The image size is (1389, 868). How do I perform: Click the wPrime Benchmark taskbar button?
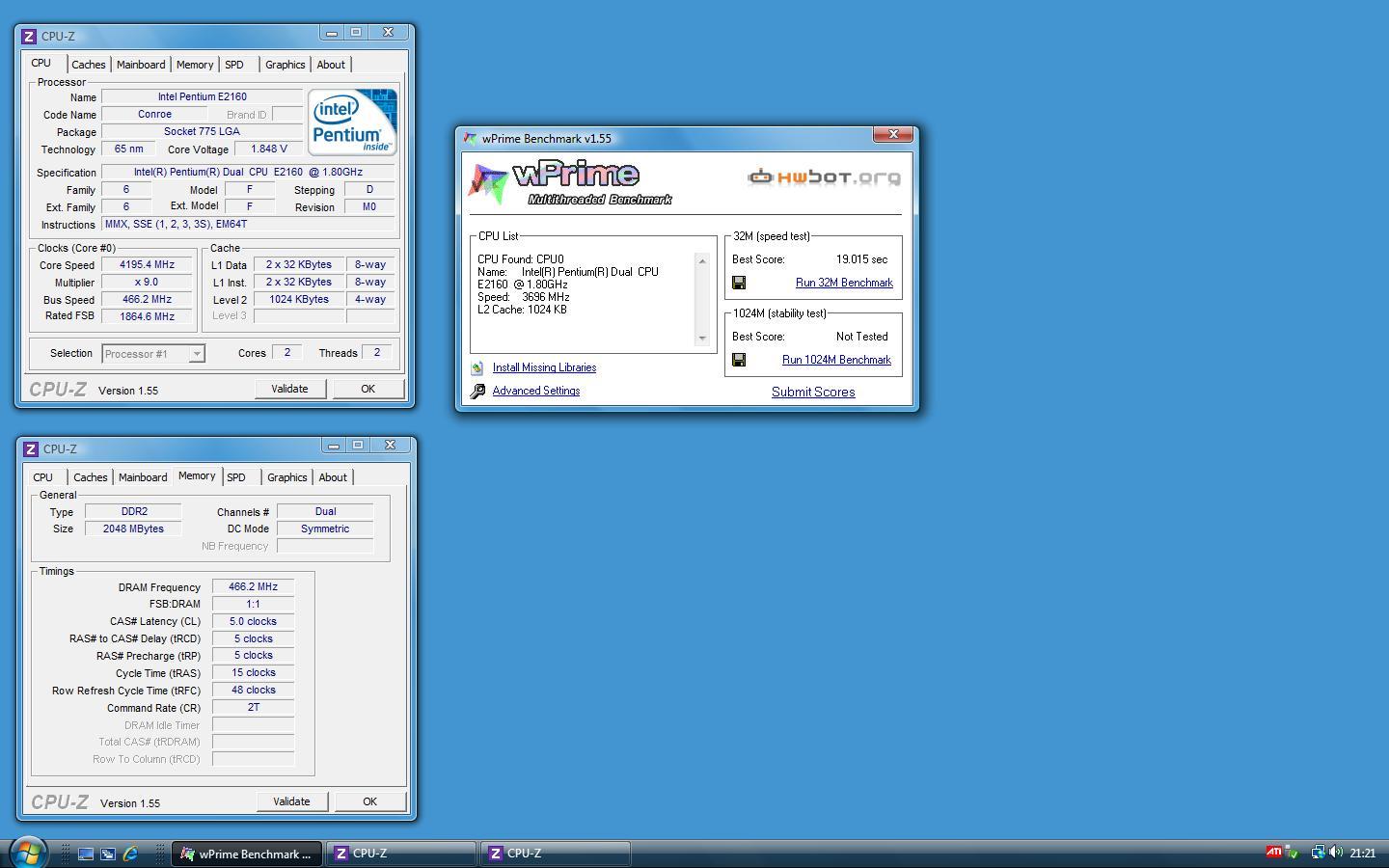pyautogui.click(x=246, y=854)
